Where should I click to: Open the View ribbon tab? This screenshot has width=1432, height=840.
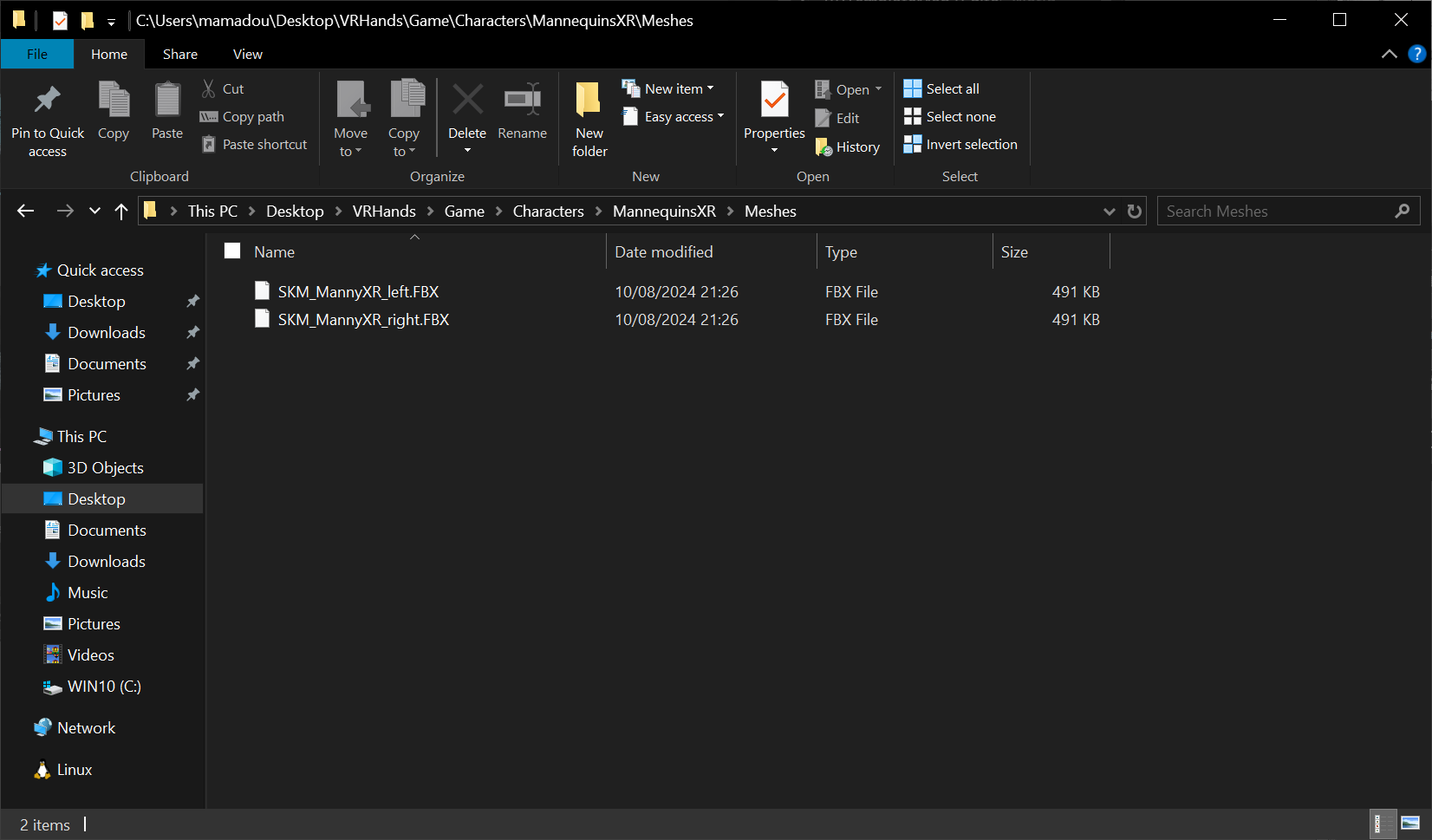click(x=247, y=54)
